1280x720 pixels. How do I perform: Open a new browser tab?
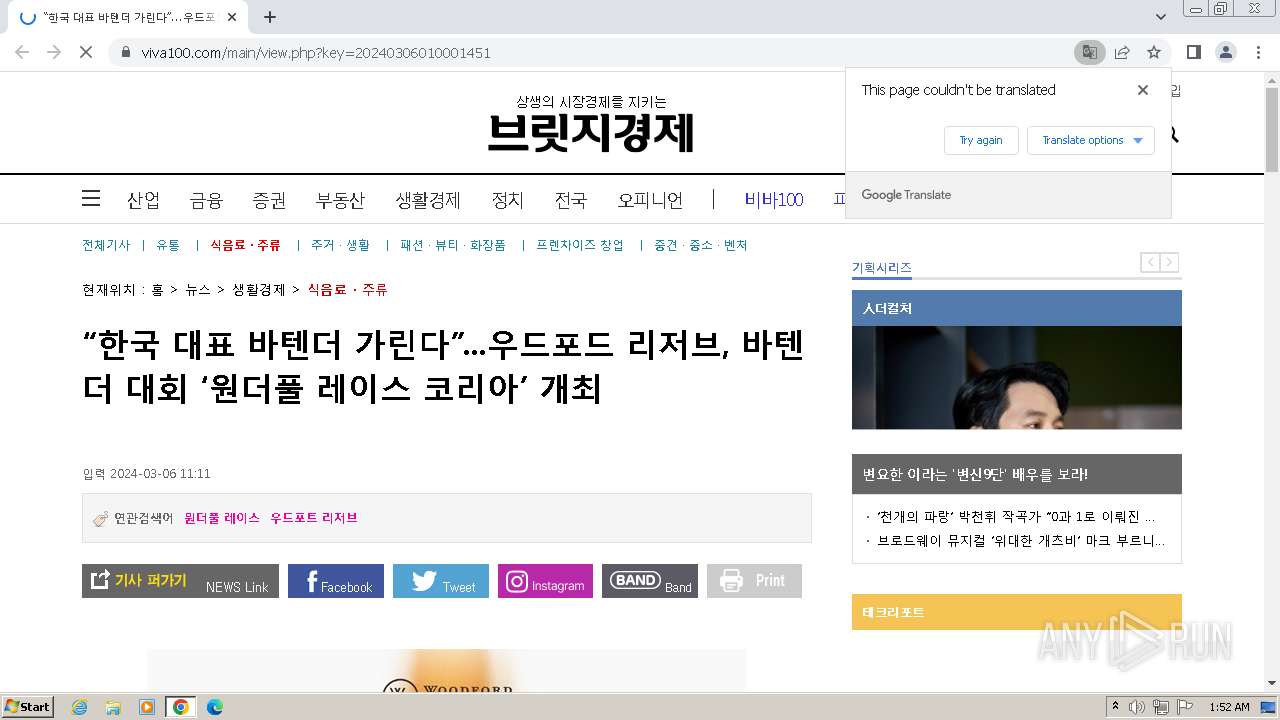point(270,17)
